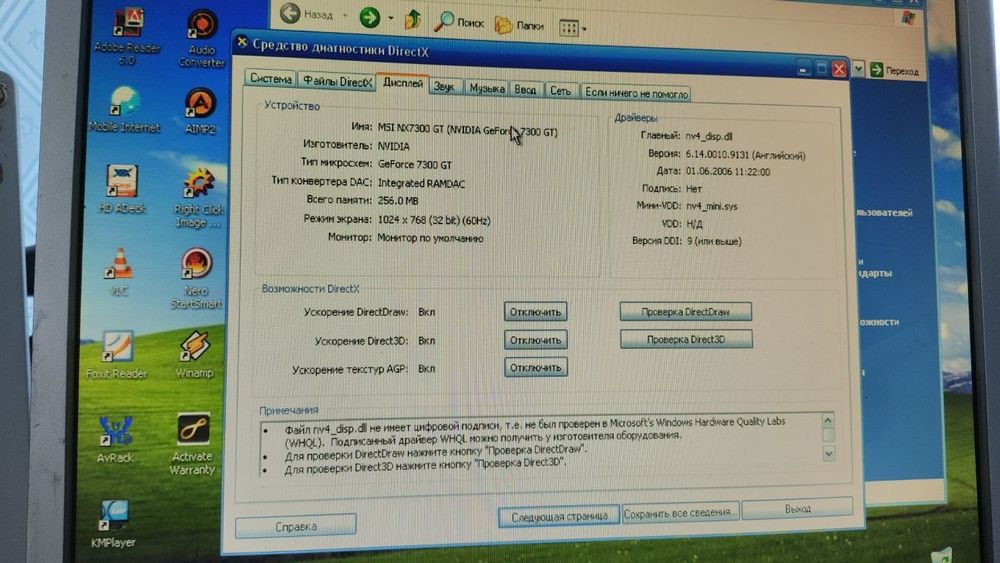Launch Mobile Internet shortcut
The width and height of the screenshot is (1000, 563).
pyautogui.click(x=124, y=108)
